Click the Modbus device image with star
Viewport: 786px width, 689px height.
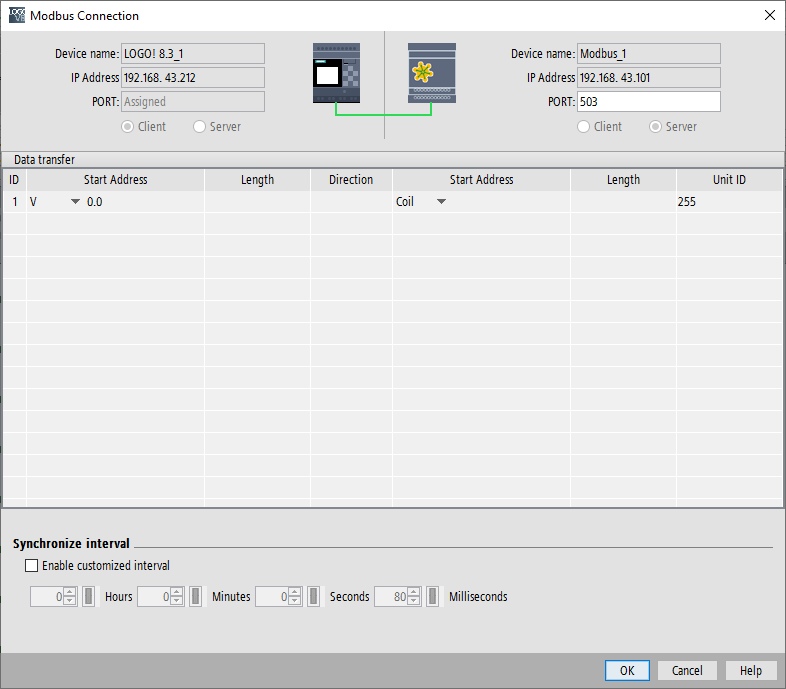coord(432,73)
